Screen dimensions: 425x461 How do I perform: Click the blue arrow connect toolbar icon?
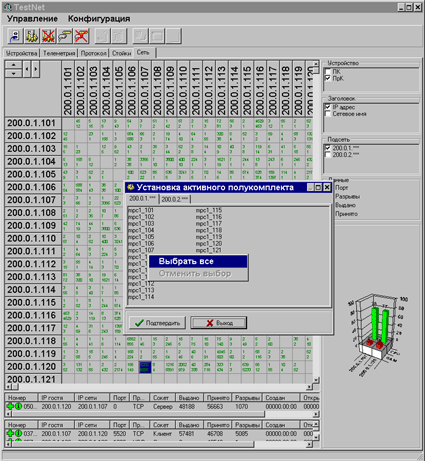[15, 36]
